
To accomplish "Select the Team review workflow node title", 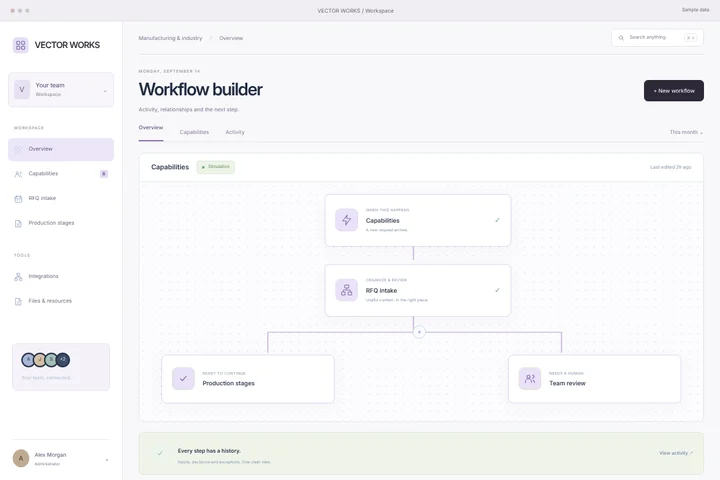I will 568,384.
